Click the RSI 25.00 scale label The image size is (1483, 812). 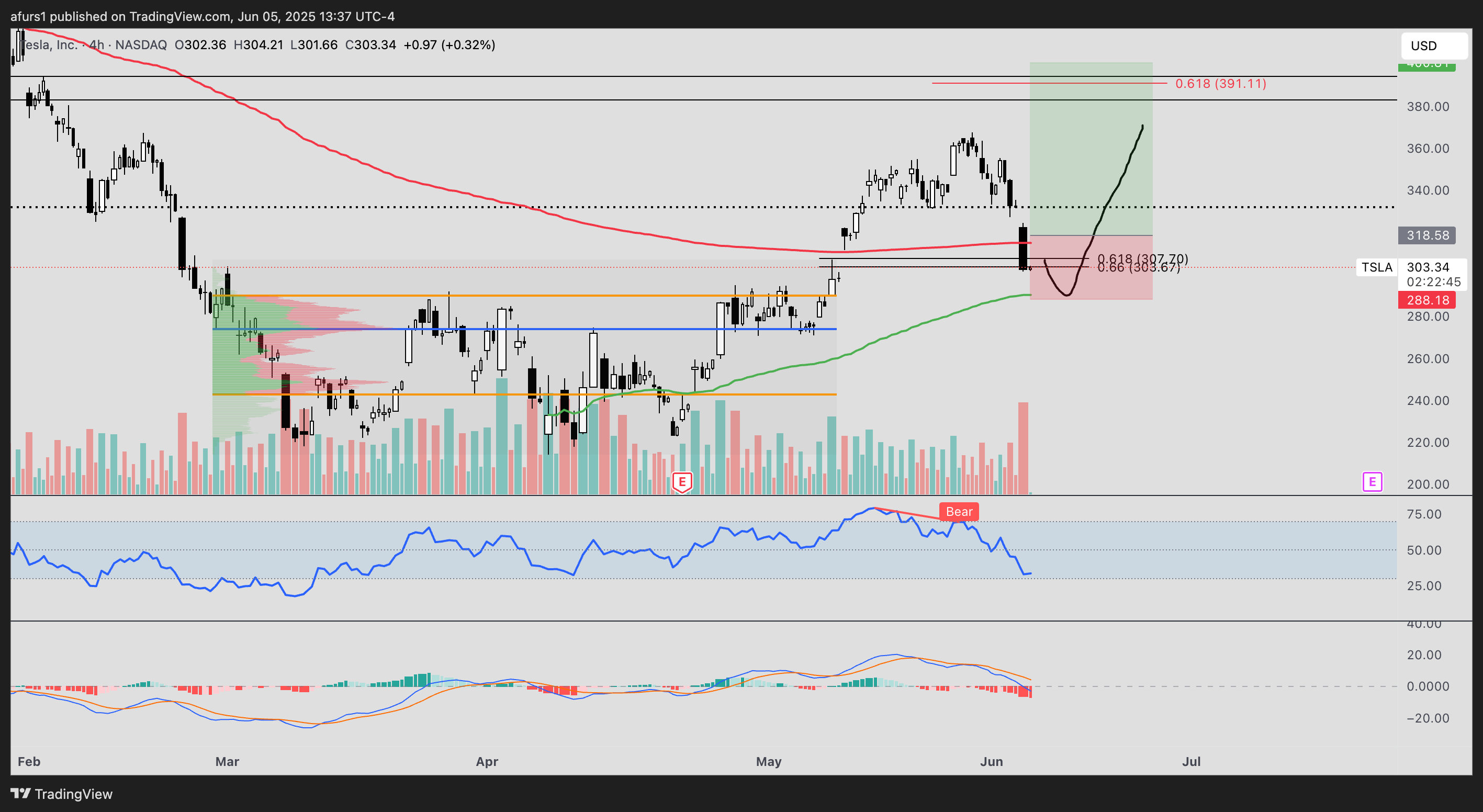1424,586
